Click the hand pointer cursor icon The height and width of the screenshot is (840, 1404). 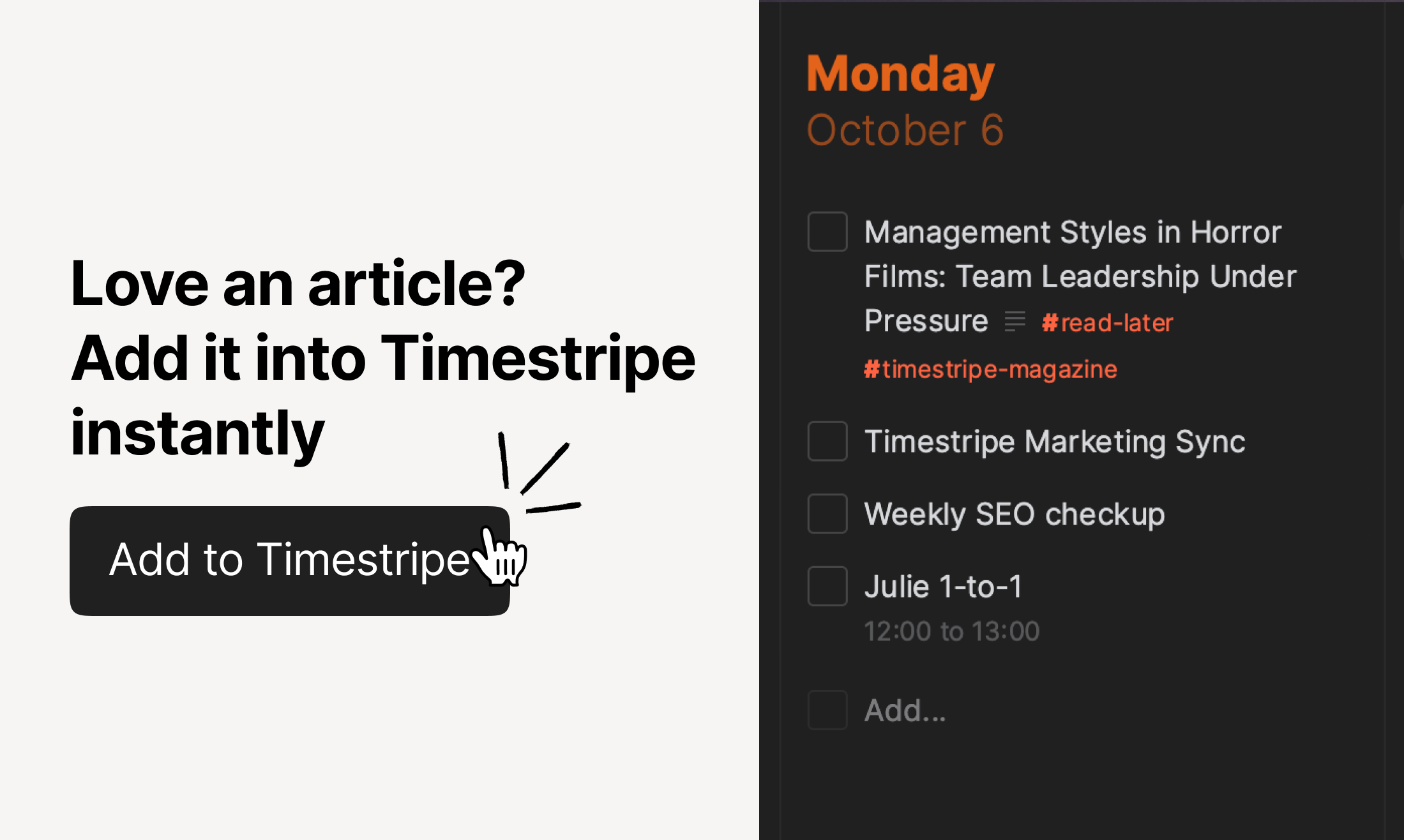[503, 558]
